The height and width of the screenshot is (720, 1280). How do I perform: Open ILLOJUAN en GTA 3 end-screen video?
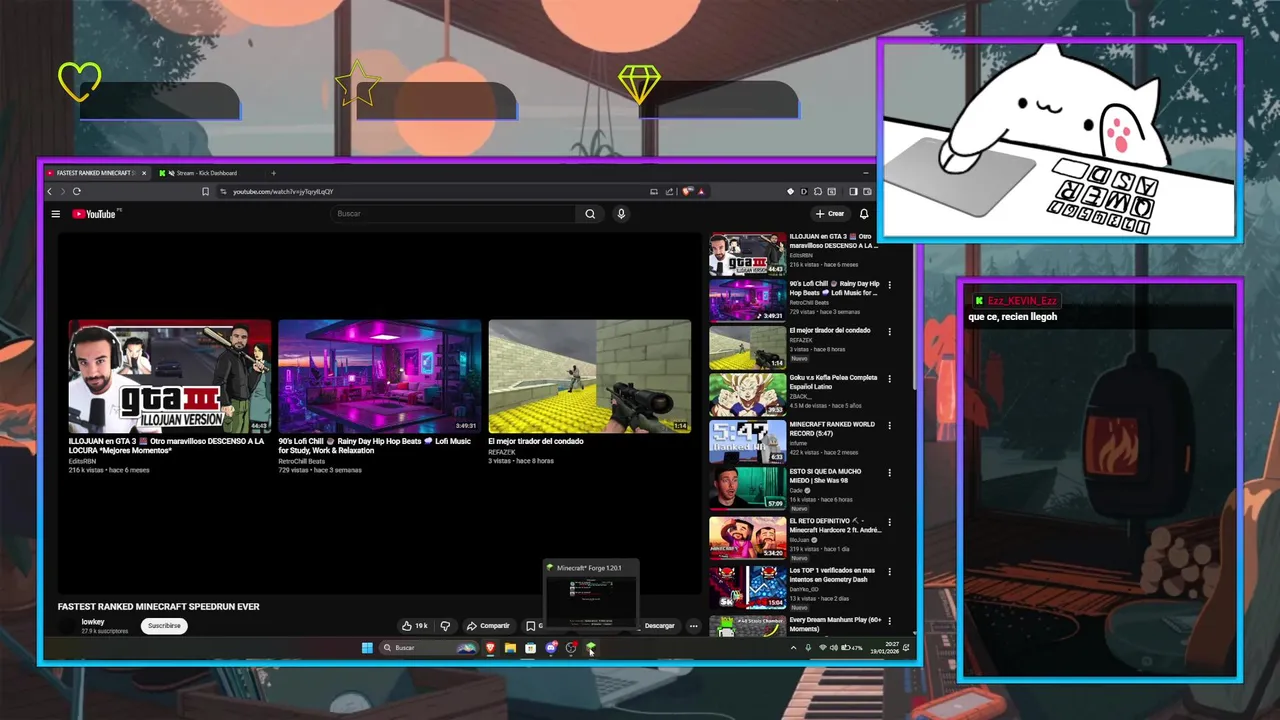tap(170, 377)
